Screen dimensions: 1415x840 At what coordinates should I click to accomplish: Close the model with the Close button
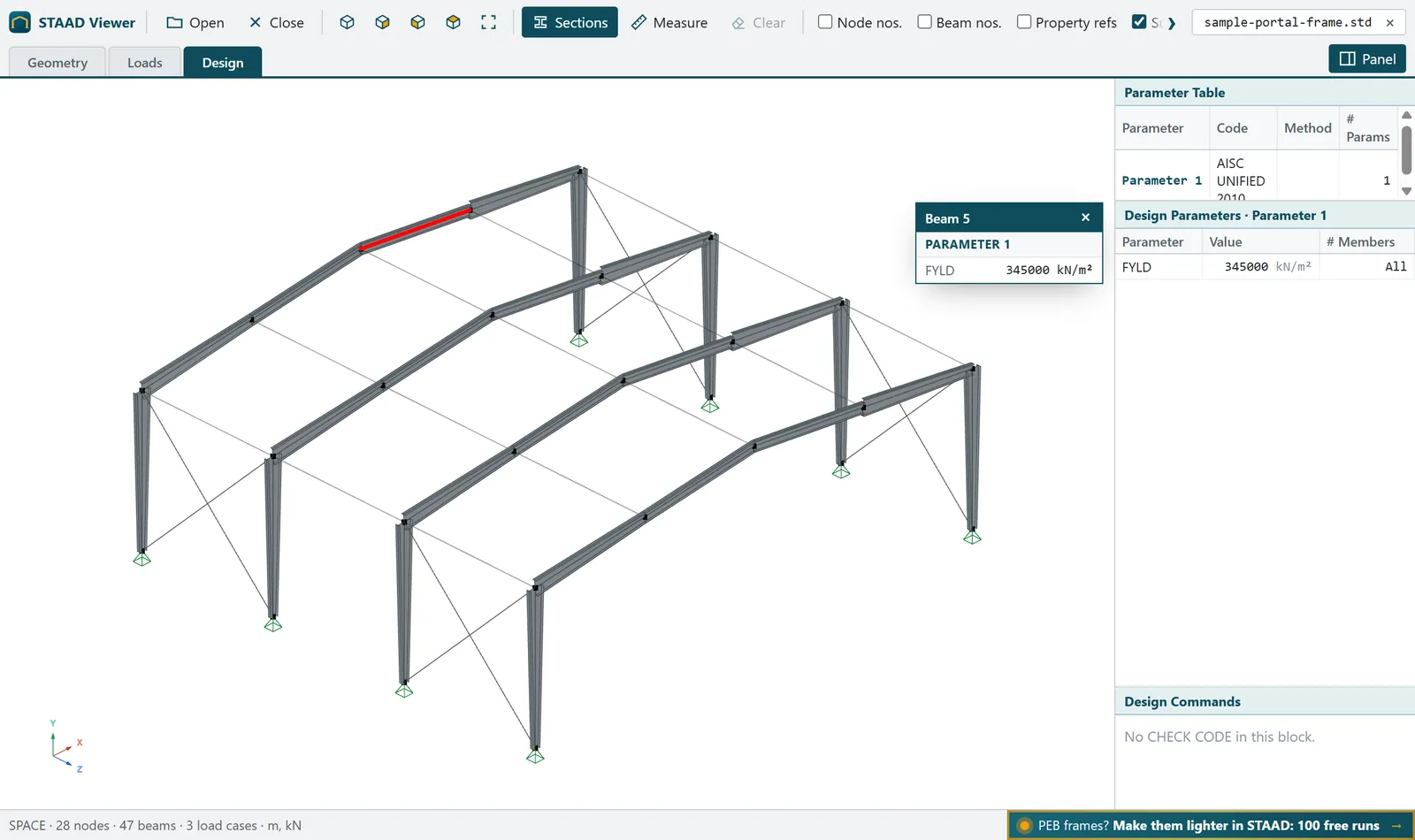pos(276,22)
